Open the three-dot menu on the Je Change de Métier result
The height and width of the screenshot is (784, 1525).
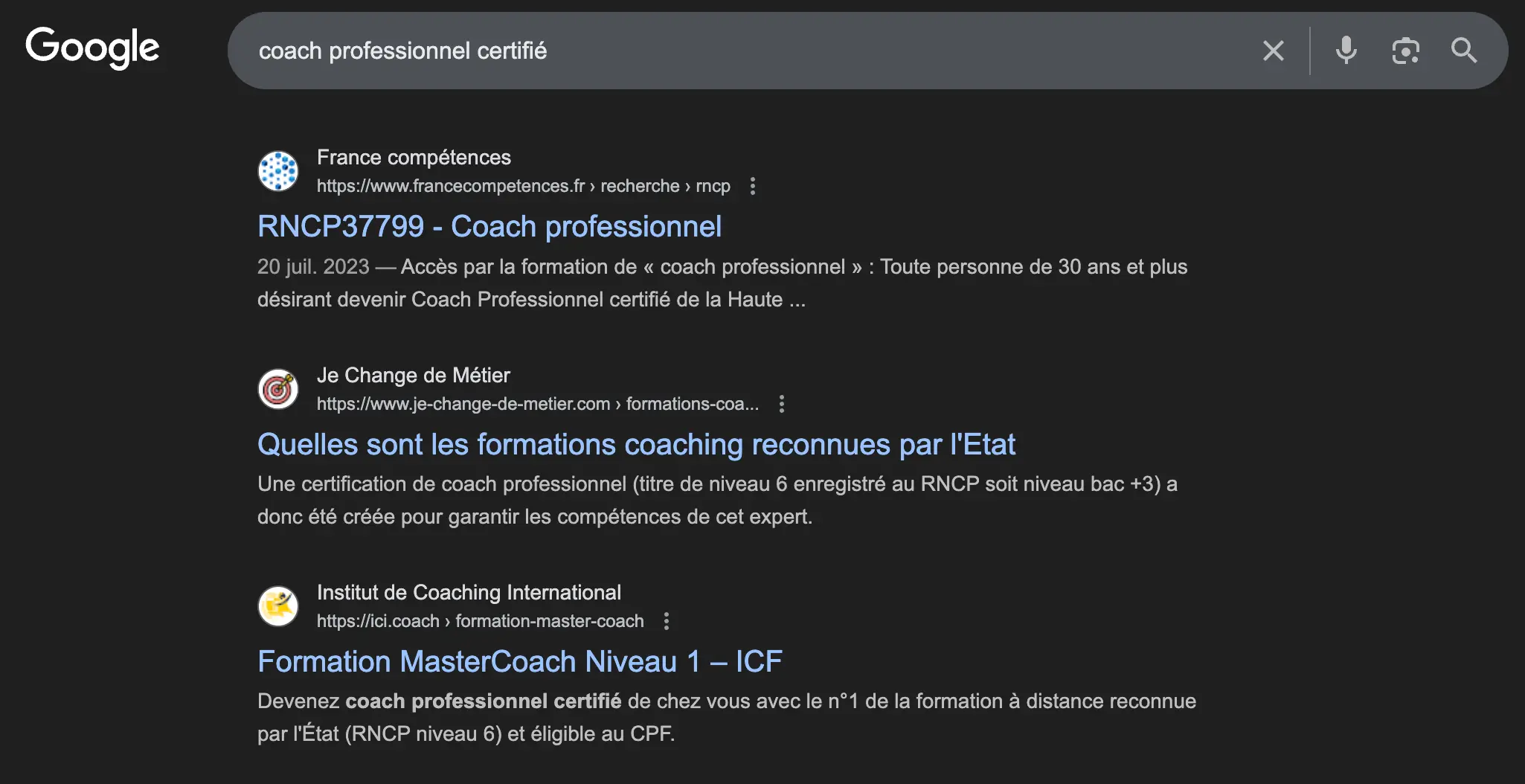pyautogui.click(x=781, y=403)
